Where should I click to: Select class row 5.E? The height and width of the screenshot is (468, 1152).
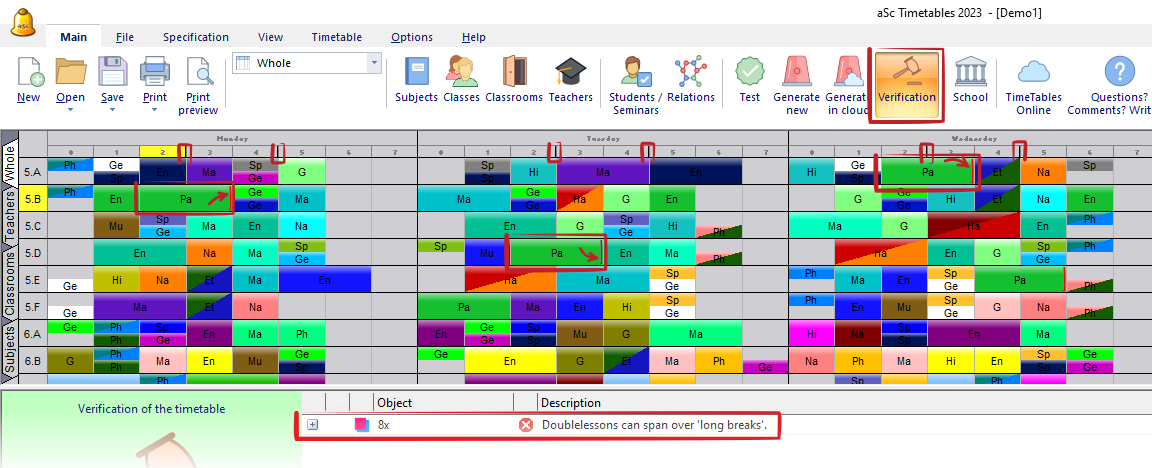[32, 279]
